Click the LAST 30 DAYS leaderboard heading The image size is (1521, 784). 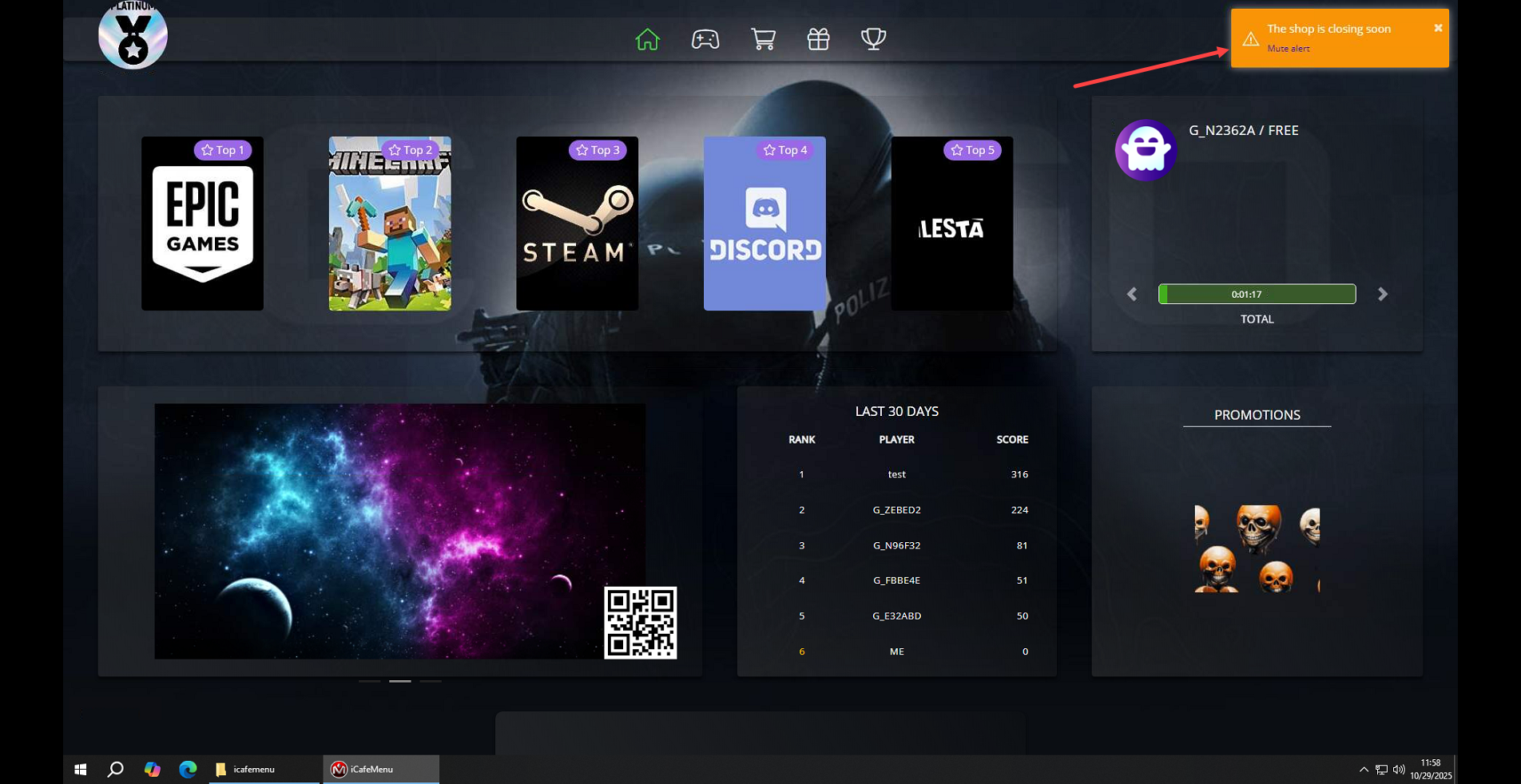pyautogui.click(x=896, y=411)
